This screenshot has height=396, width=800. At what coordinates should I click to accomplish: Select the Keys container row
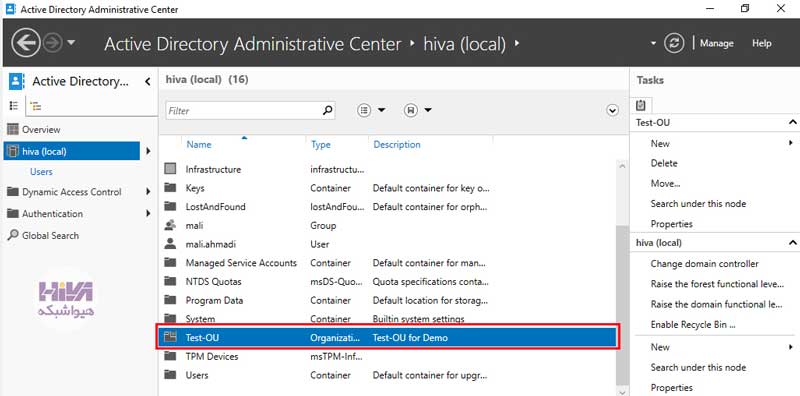(388, 188)
